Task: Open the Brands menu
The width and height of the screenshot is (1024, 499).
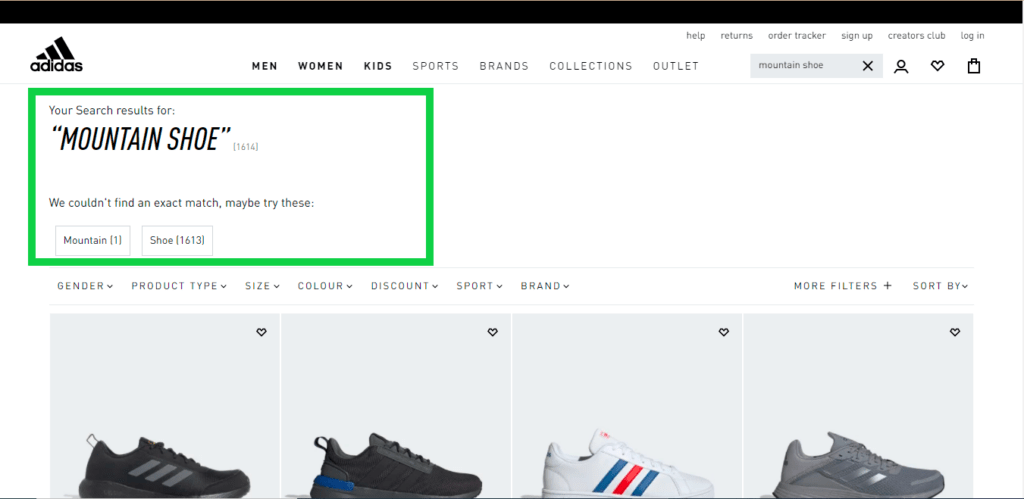Action: 504,66
